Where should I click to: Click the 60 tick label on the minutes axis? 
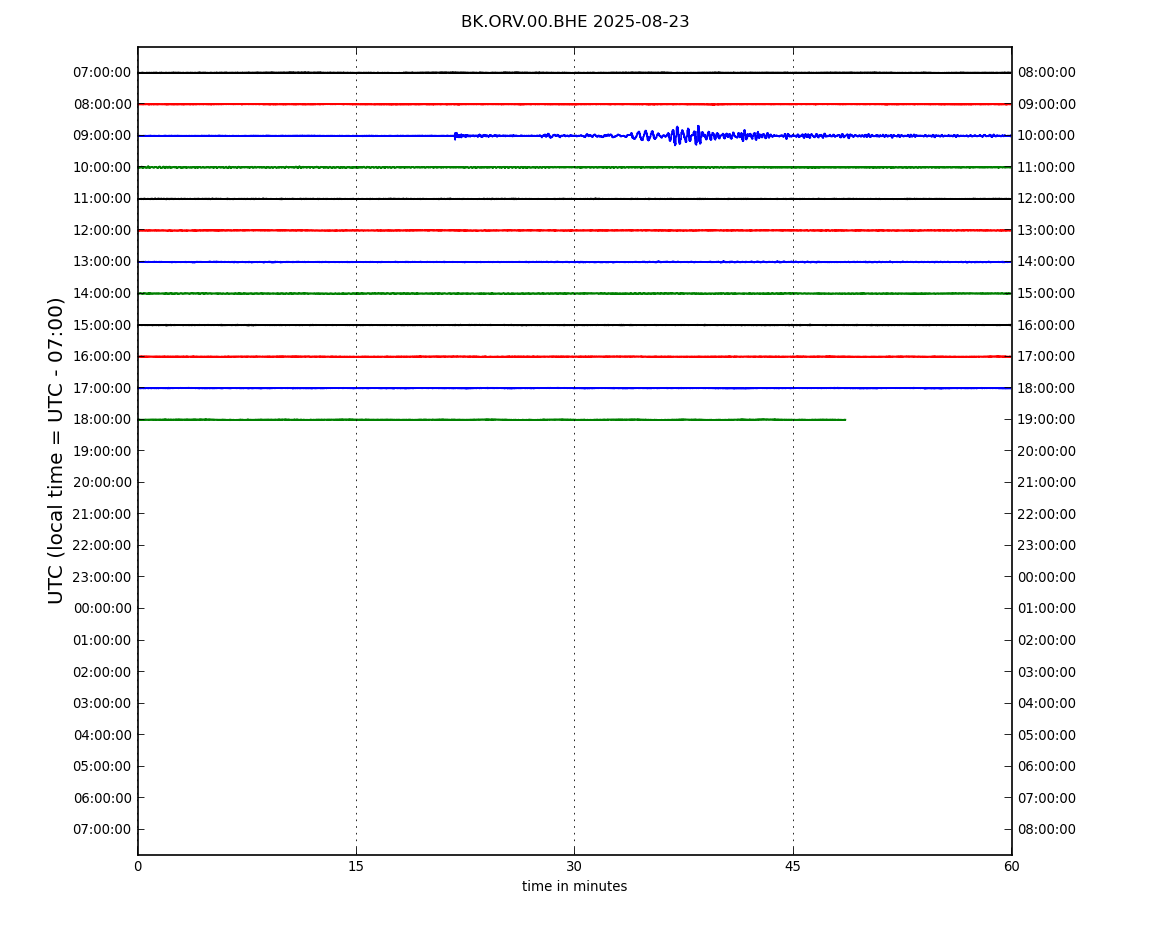tap(1011, 866)
